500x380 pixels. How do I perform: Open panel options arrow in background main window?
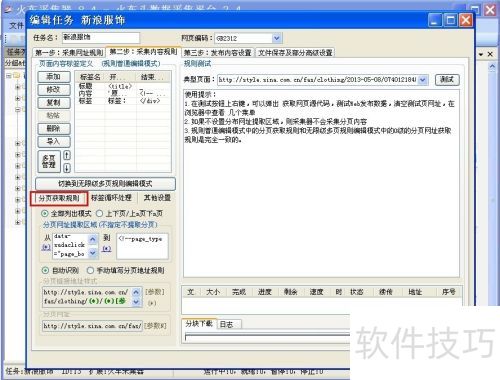(481, 54)
